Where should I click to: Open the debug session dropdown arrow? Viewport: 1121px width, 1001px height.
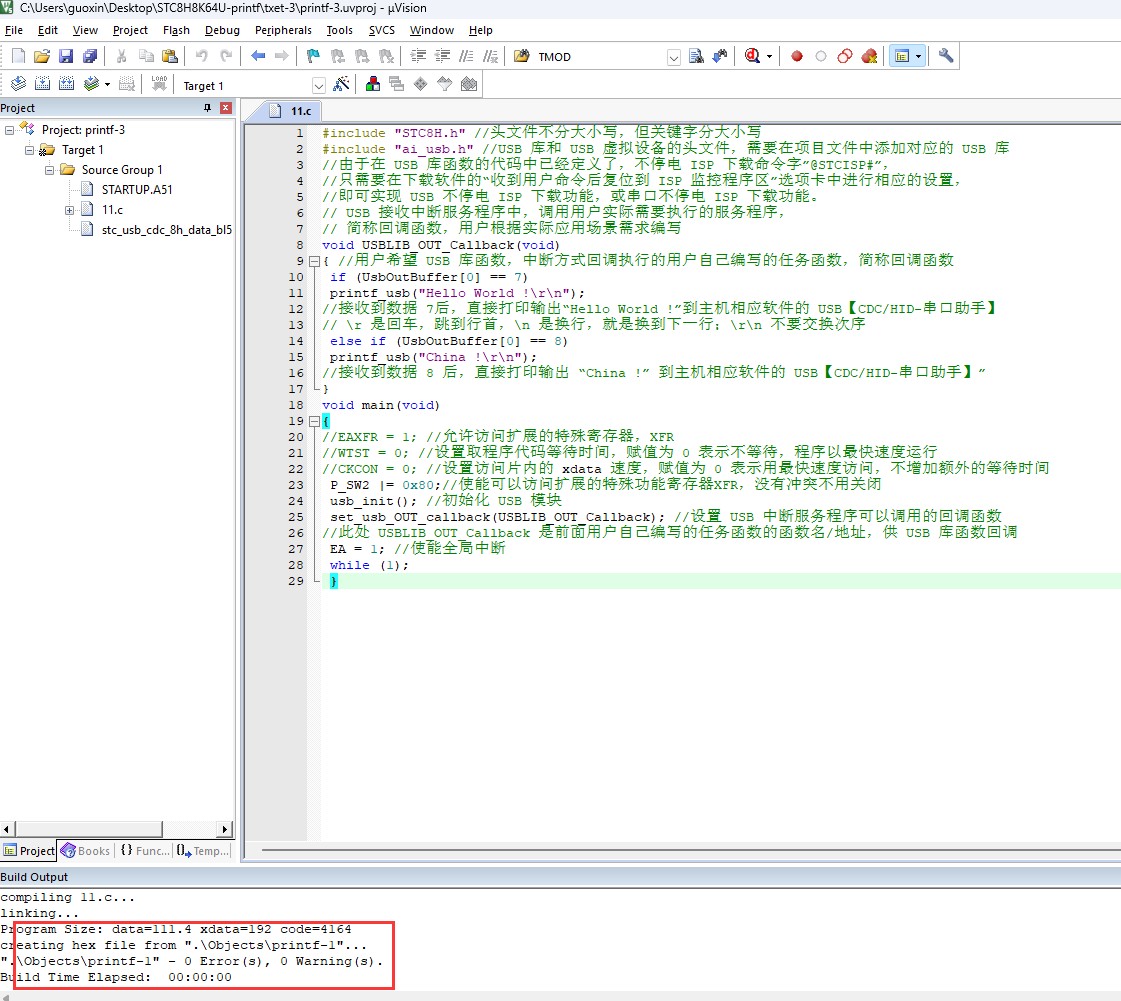pos(769,56)
